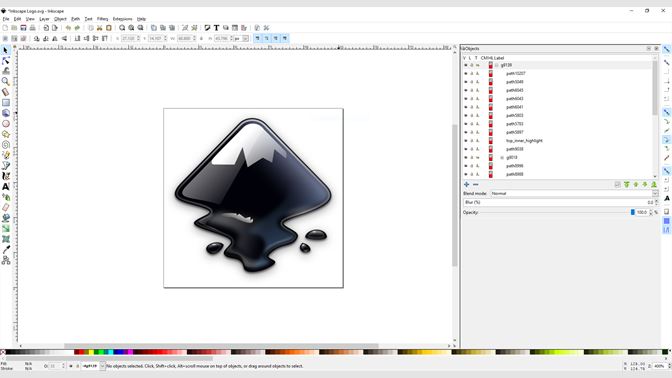Click the Undo arrow in toolbar
672x378 pixels.
68,28
